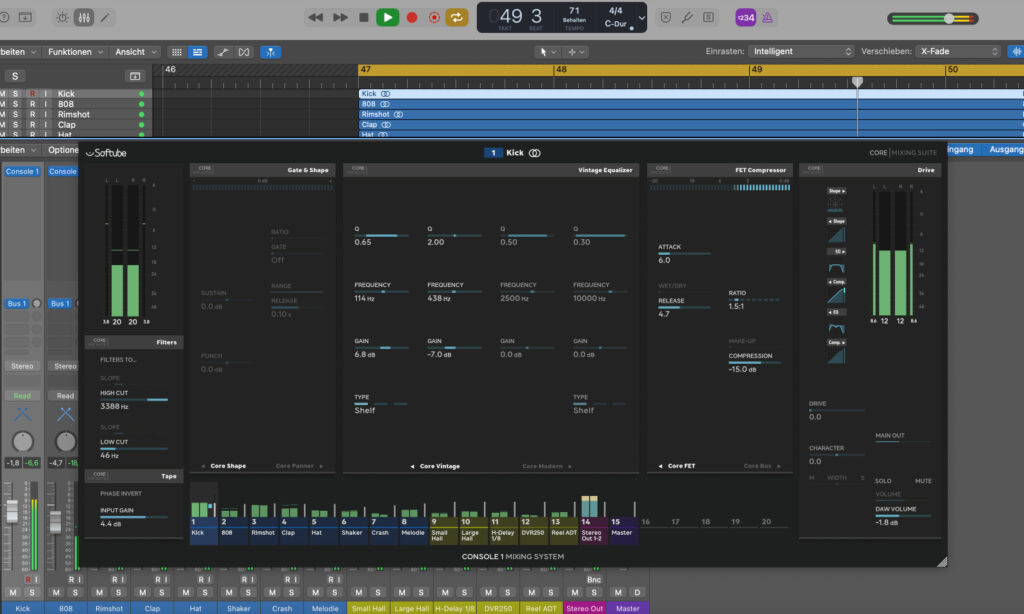Screen dimensions: 1024x614
Task: Click the stereo link icon beside Kick title
Action: pyautogui.click(x=534, y=153)
